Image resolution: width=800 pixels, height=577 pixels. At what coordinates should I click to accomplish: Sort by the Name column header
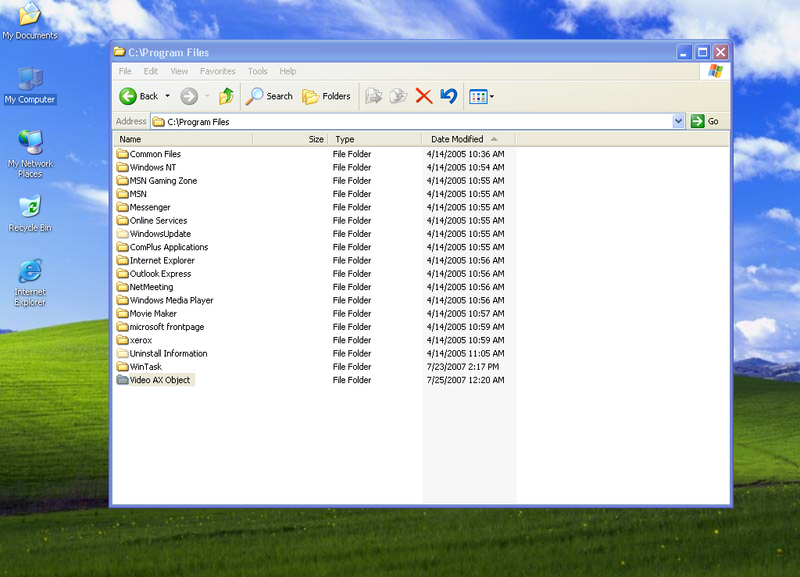183,139
